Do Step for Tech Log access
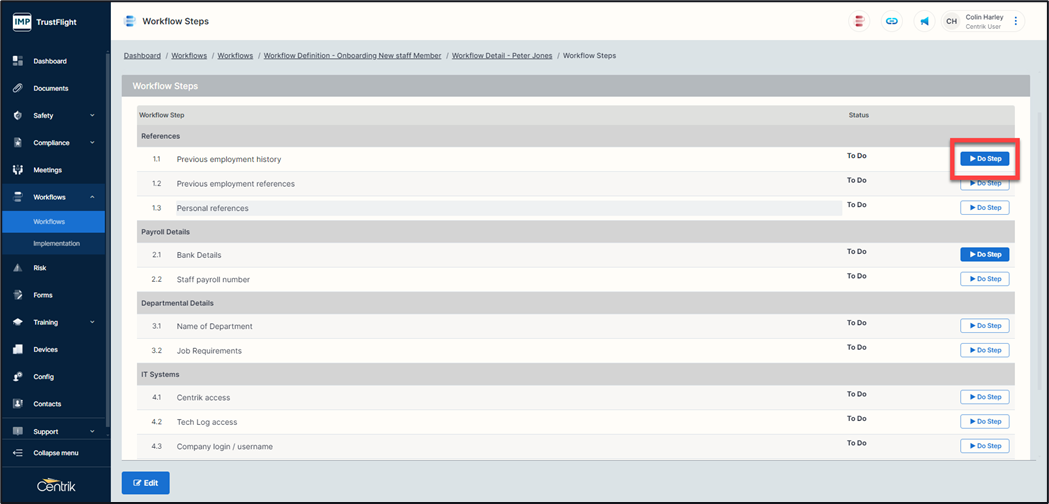Screen dimensions: 1049x504 click(x=985, y=421)
